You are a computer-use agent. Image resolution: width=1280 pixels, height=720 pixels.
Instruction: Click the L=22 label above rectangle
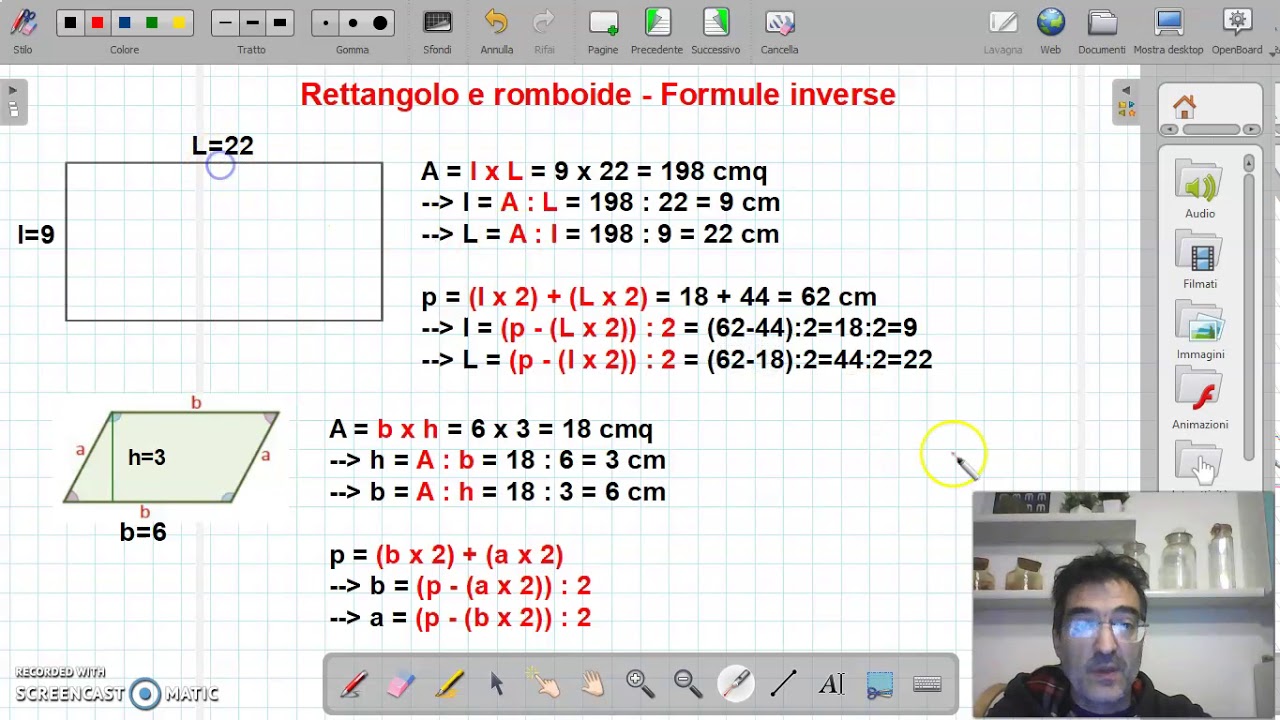pyautogui.click(x=222, y=146)
